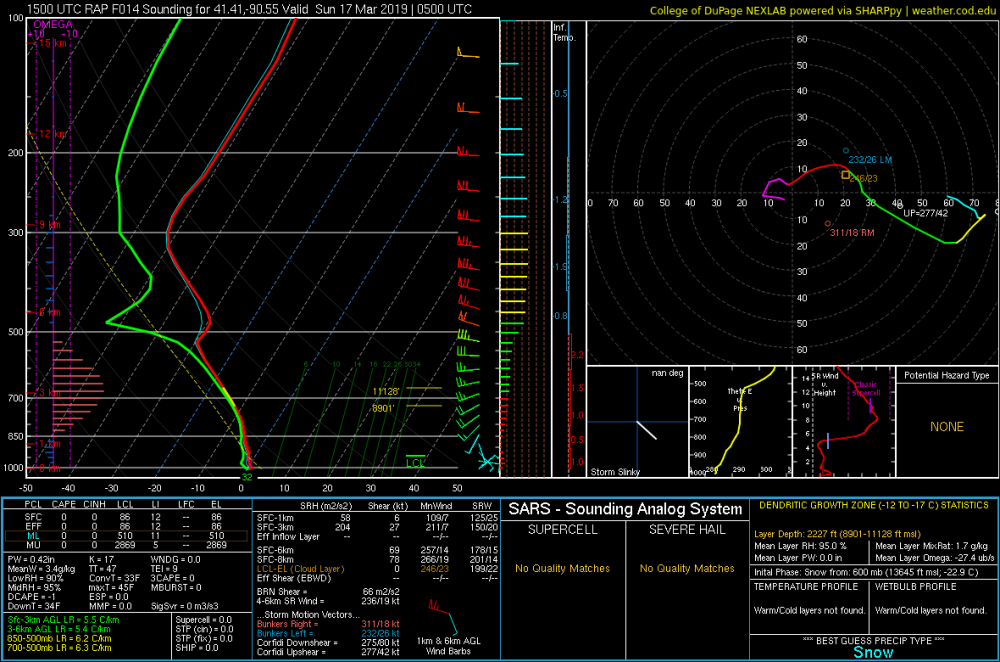Select the MU parcel row
The image size is (1000, 662).
click(x=126, y=545)
